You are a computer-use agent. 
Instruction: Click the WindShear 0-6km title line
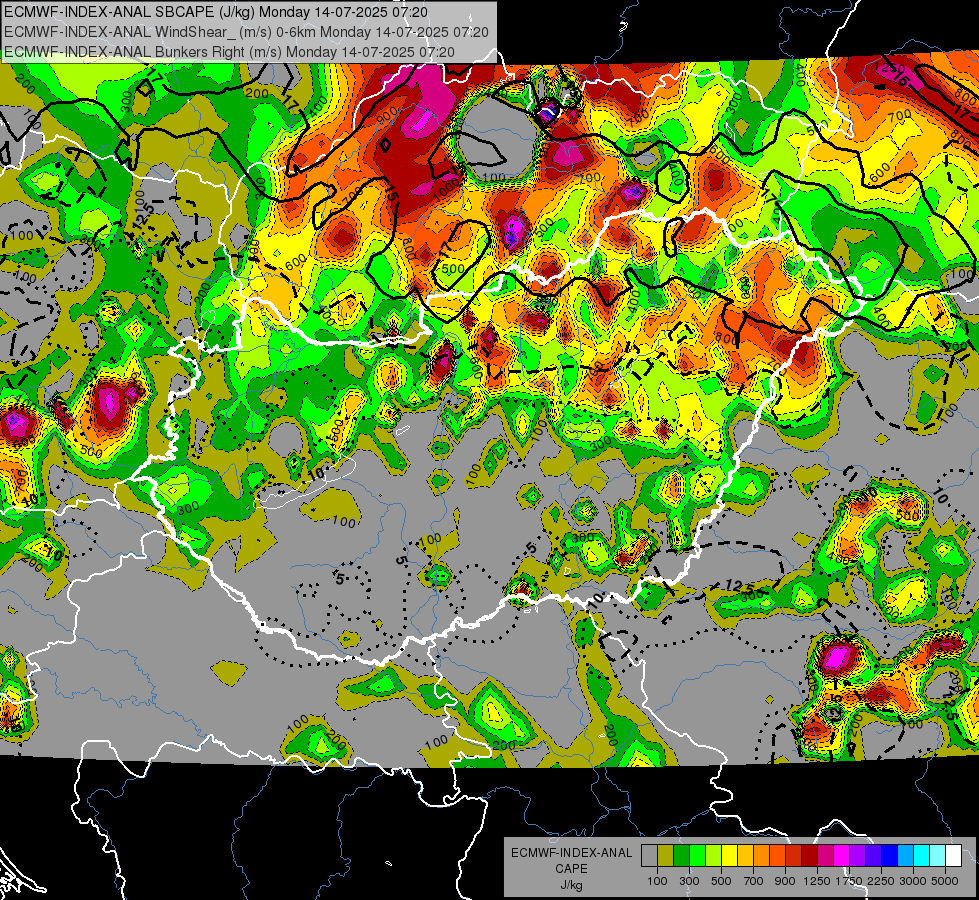tap(246, 32)
